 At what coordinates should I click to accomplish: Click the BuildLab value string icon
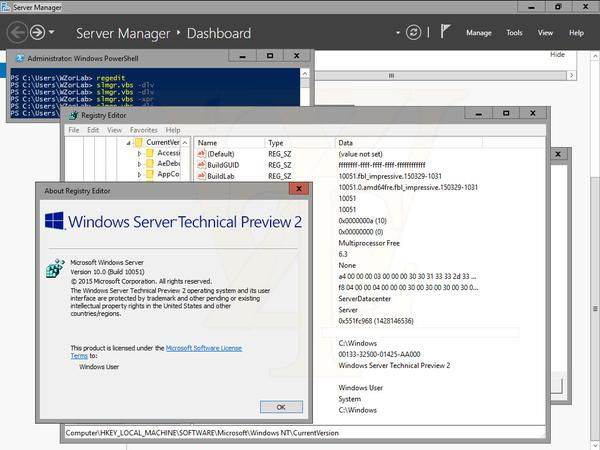pos(202,176)
